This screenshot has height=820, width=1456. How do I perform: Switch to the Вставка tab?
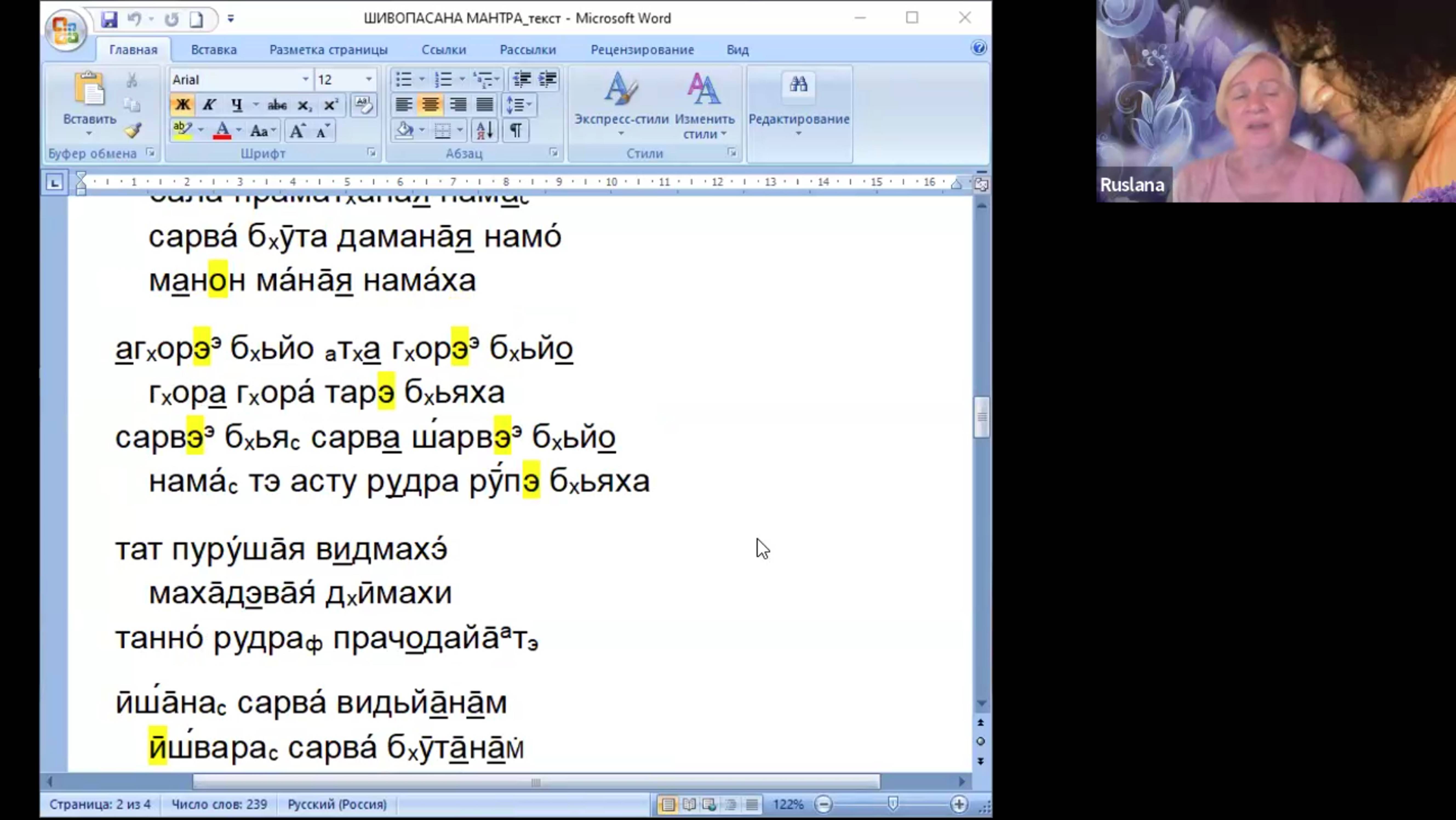tap(214, 50)
